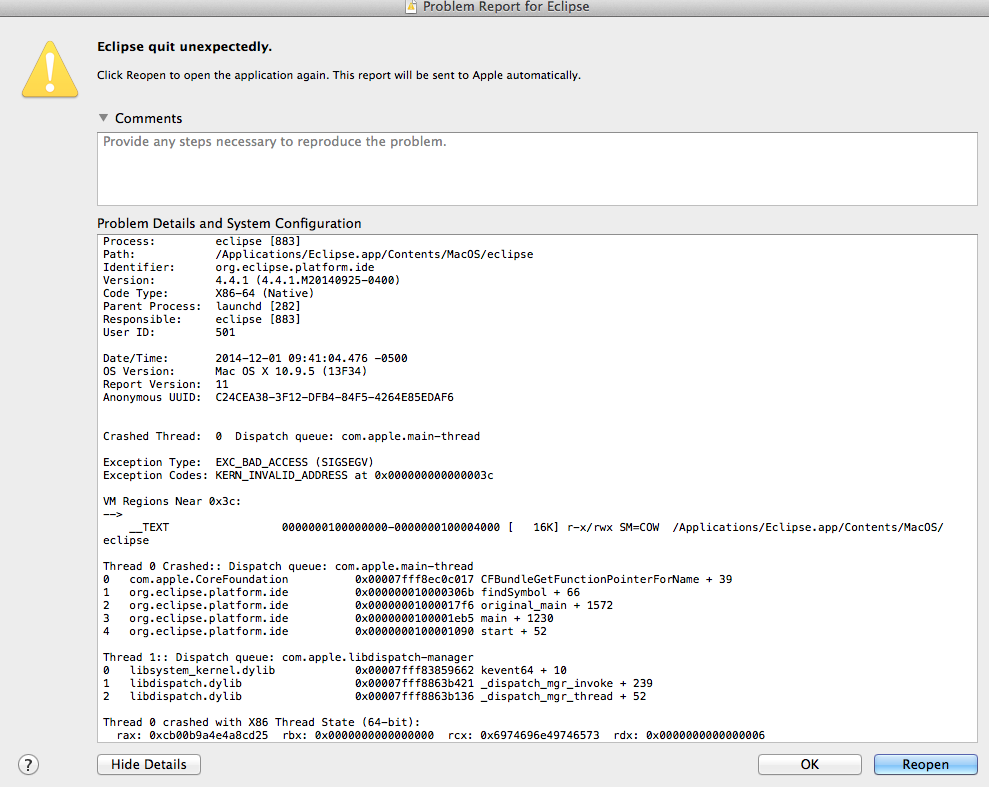This screenshot has width=989, height=787.
Task: Click the 'Version: 4.4.1' line
Action: click(252, 281)
